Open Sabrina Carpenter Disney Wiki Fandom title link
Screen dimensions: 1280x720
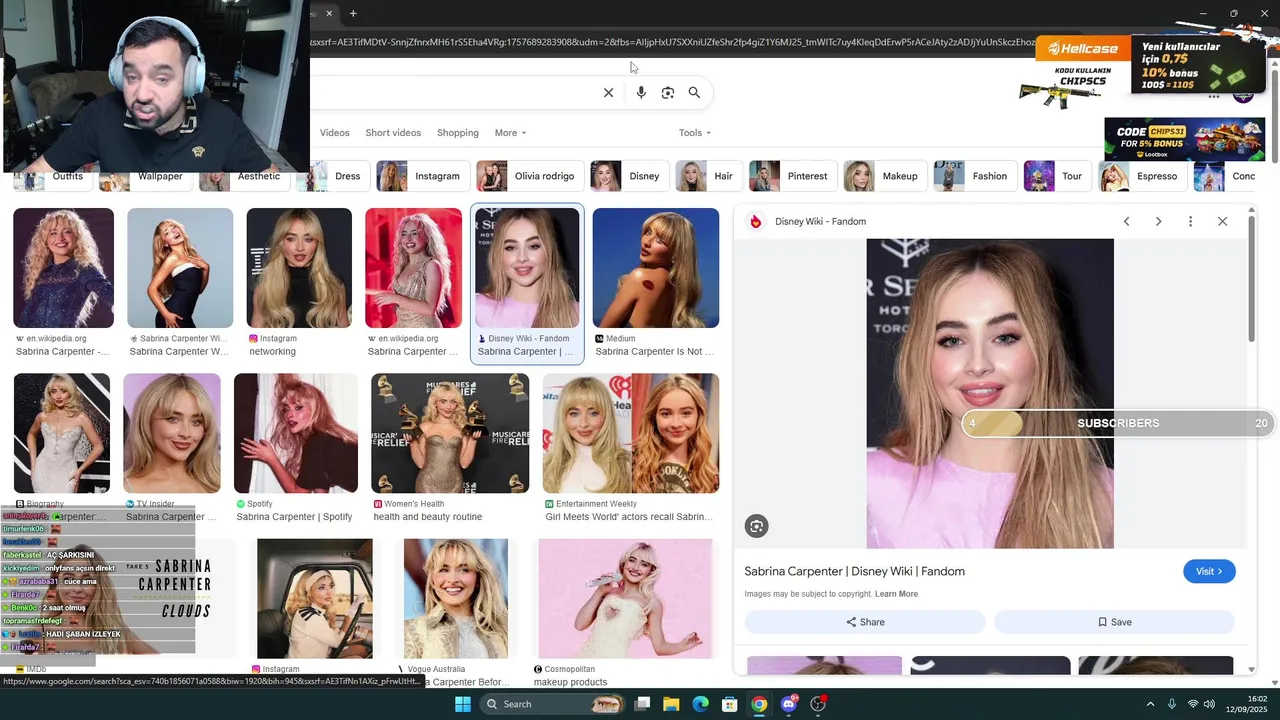click(x=854, y=571)
